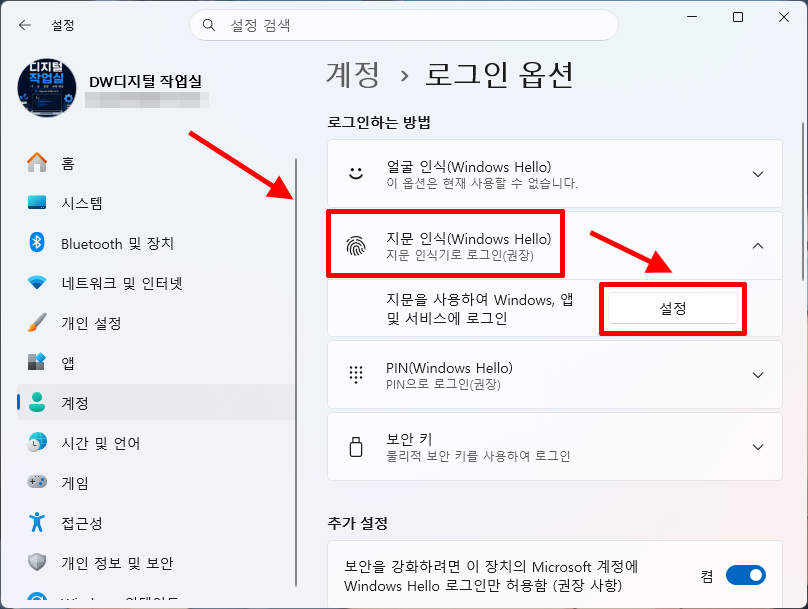Turn off the Windows Hello only sign-in toggle
This screenshot has width=808, height=609.
pos(746,575)
